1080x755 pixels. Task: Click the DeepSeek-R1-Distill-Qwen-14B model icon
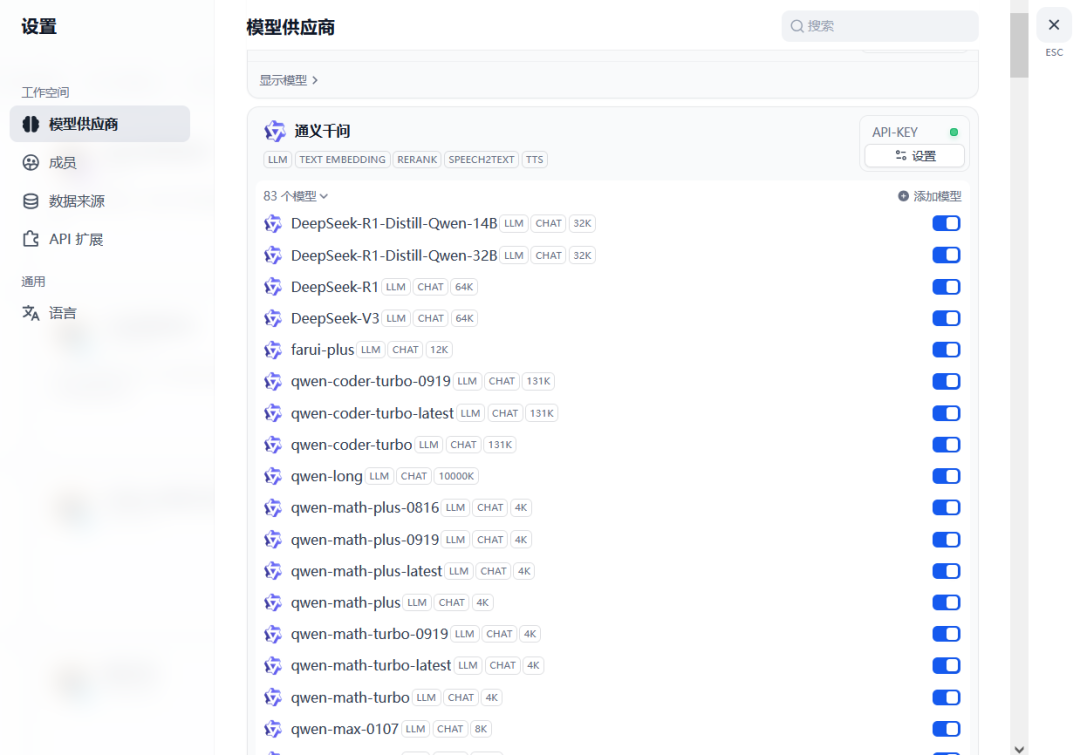pyautogui.click(x=273, y=223)
